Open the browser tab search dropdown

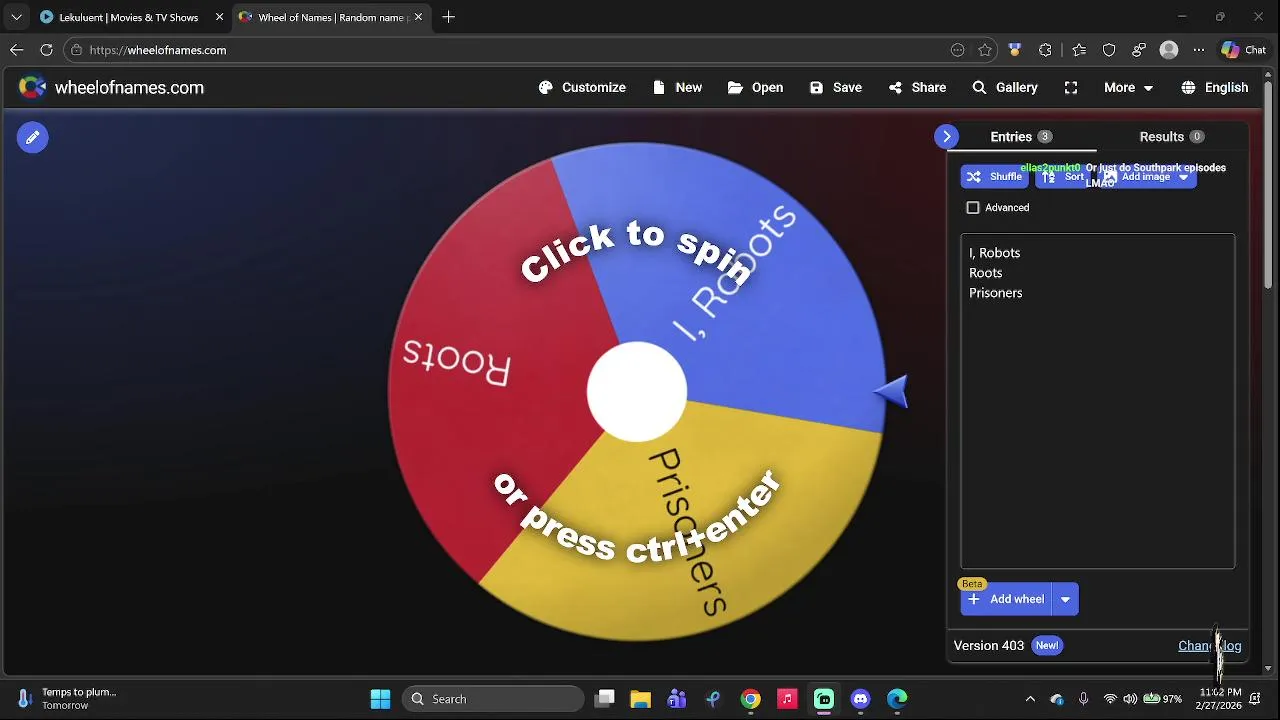(16, 17)
